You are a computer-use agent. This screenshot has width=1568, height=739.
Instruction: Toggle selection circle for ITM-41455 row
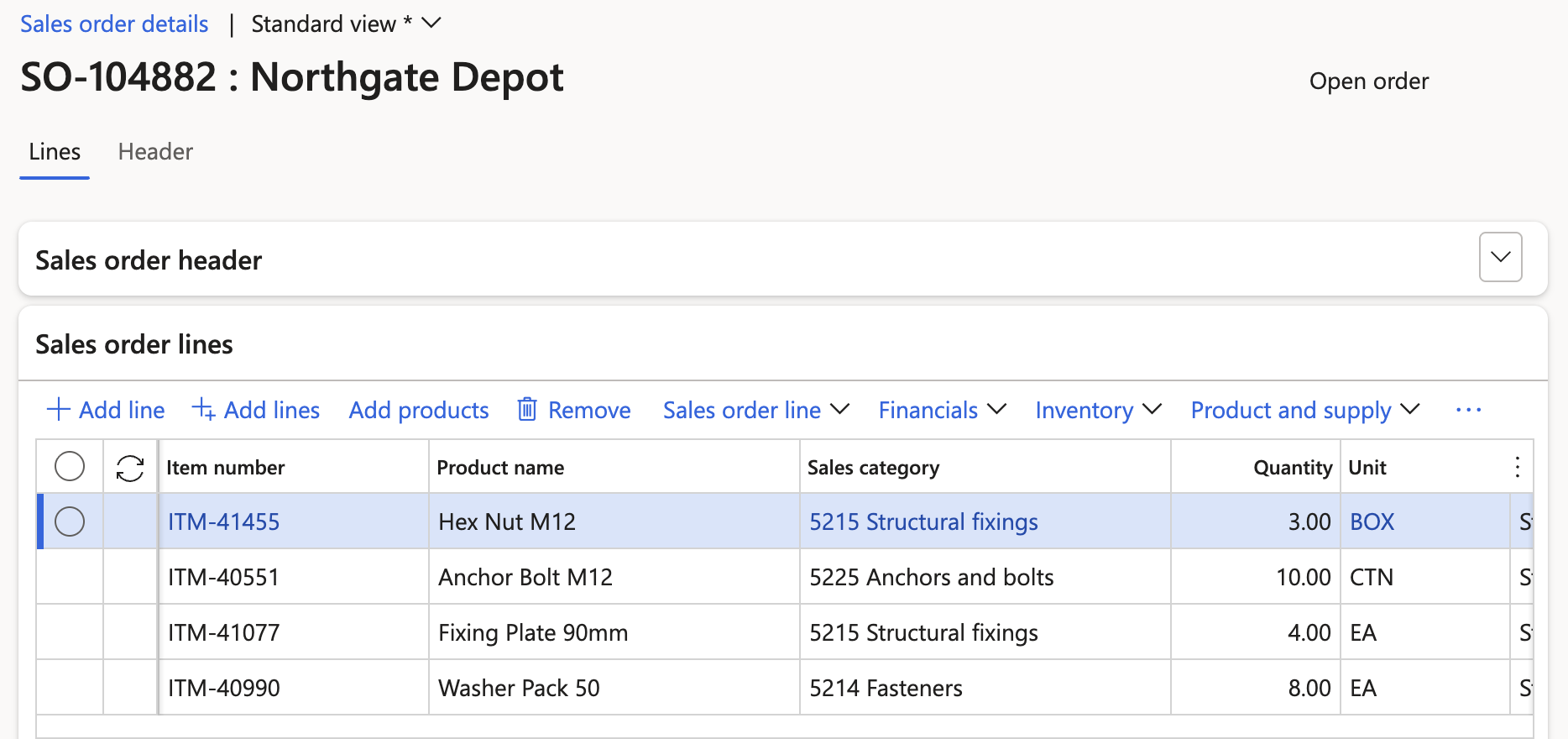(70, 521)
